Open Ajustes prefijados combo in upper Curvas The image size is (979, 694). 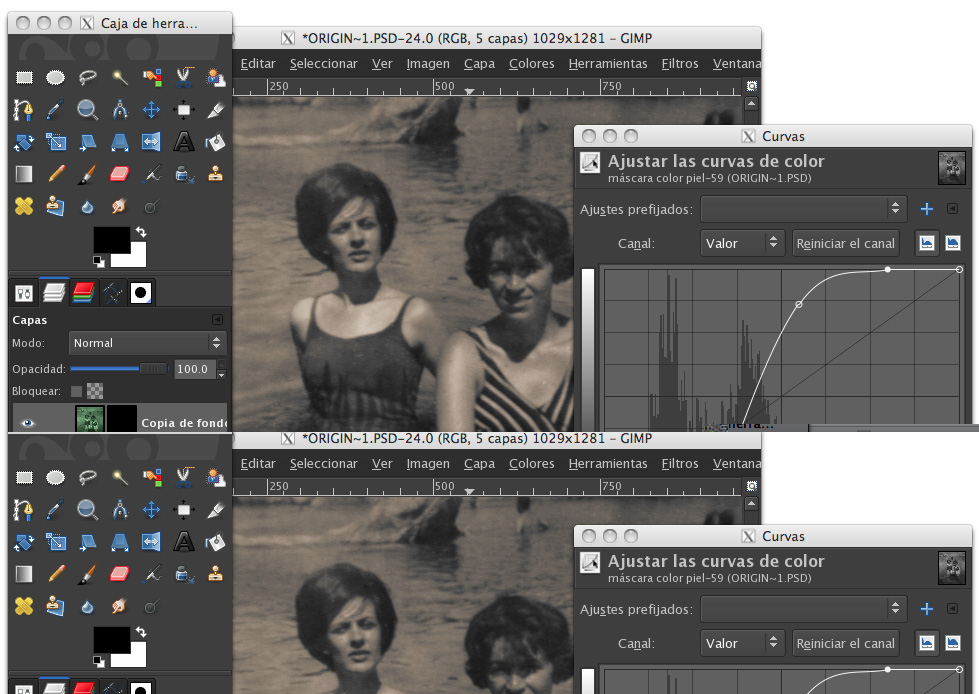(804, 209)
